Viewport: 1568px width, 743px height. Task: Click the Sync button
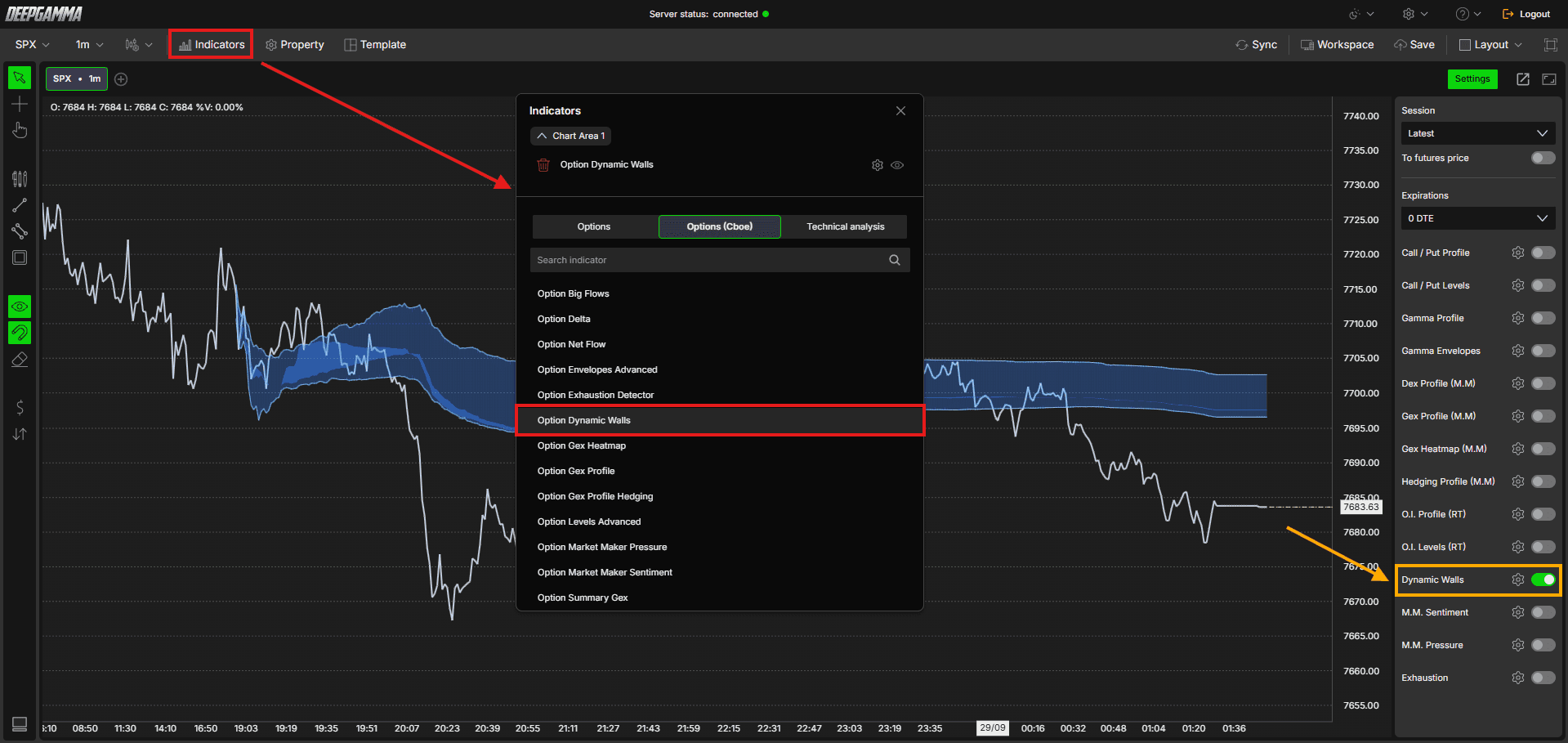1257,45
